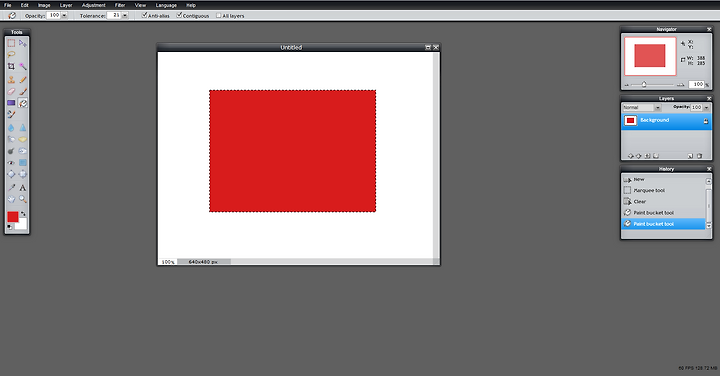Select the Marquee tool in Tools panel
Screen dimensions: 720x376
tap(11, 43)
